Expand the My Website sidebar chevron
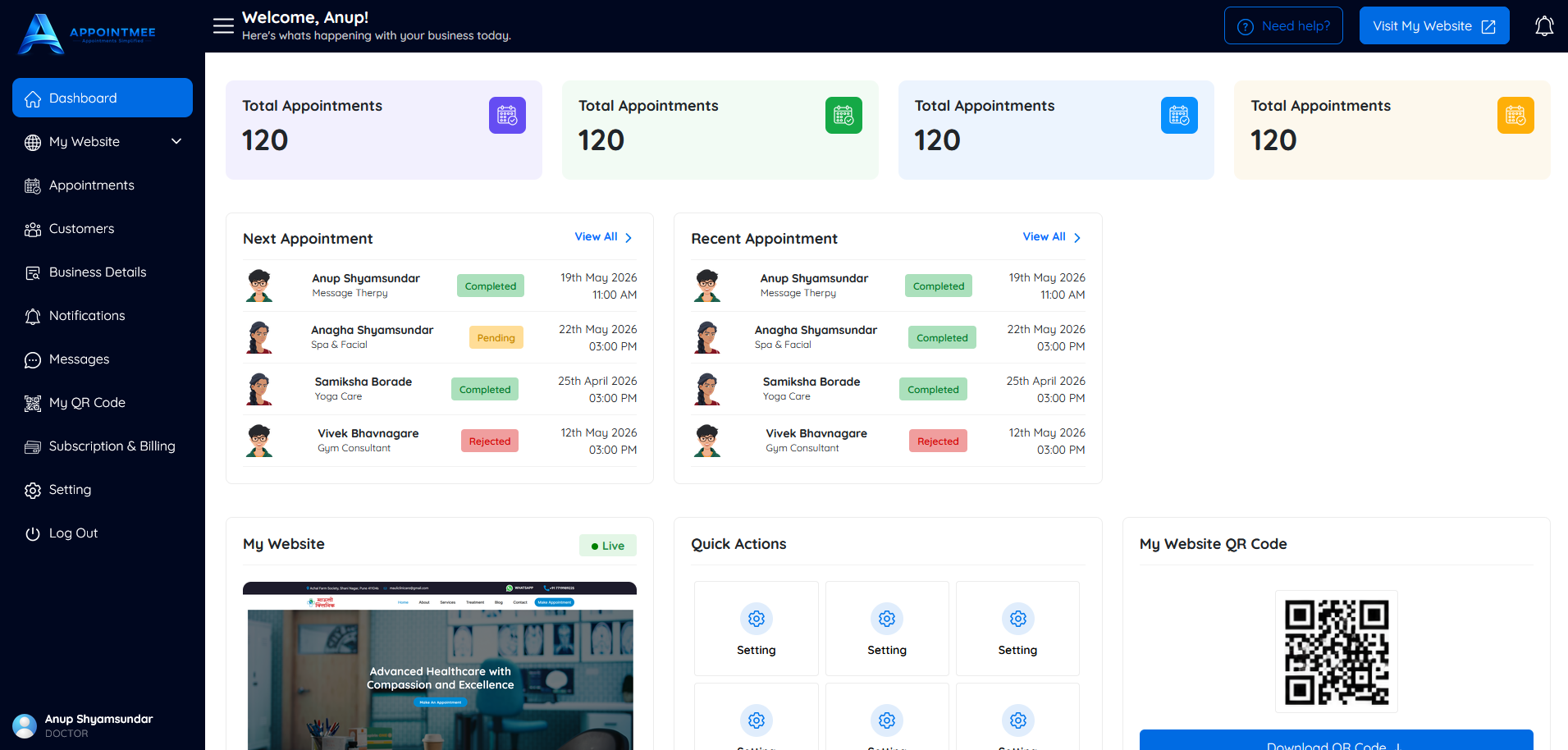This screenshot has height=750, width=1568. click(x=176, y=141)
